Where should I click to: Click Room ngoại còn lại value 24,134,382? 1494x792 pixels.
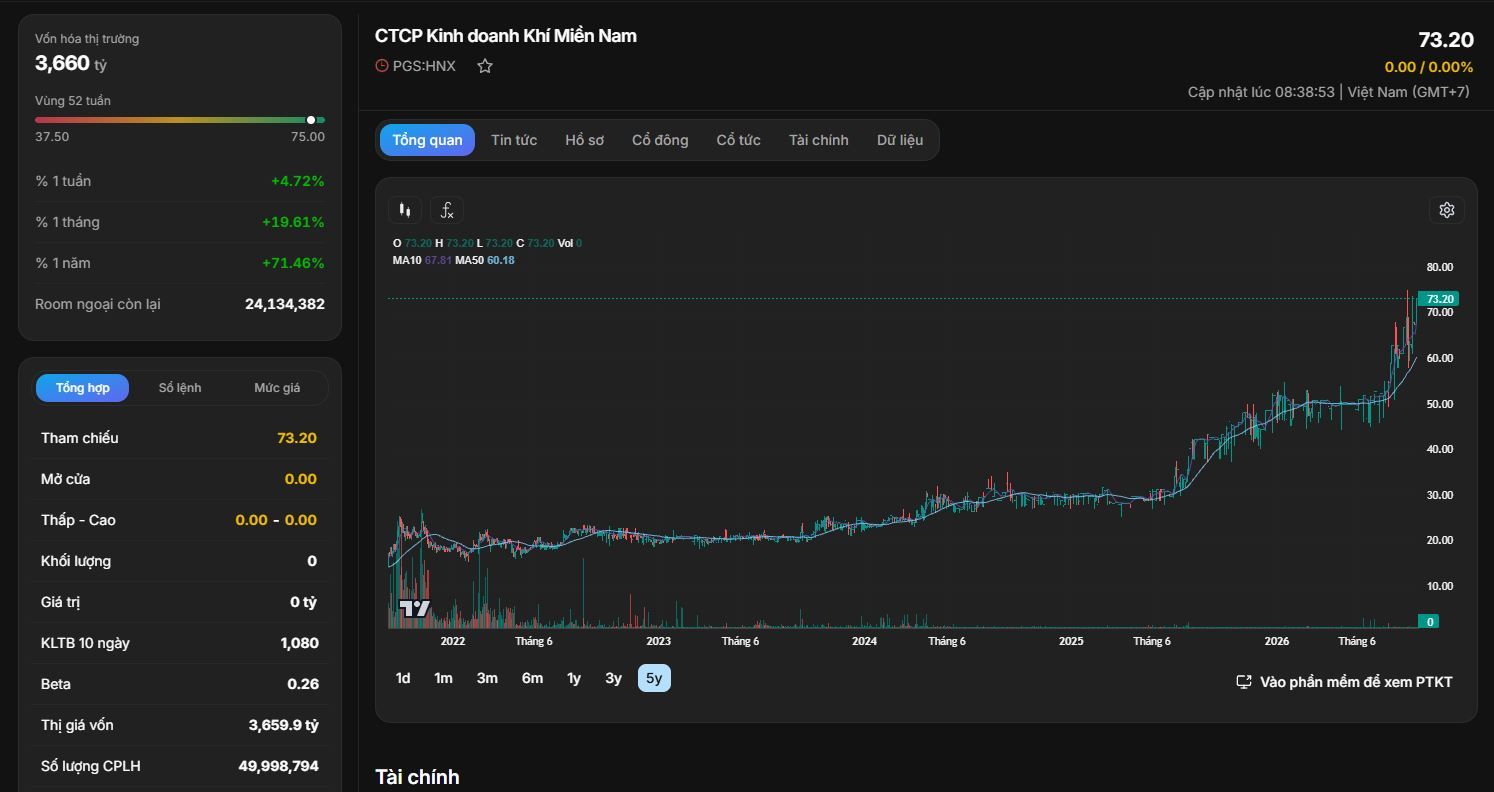285,304
